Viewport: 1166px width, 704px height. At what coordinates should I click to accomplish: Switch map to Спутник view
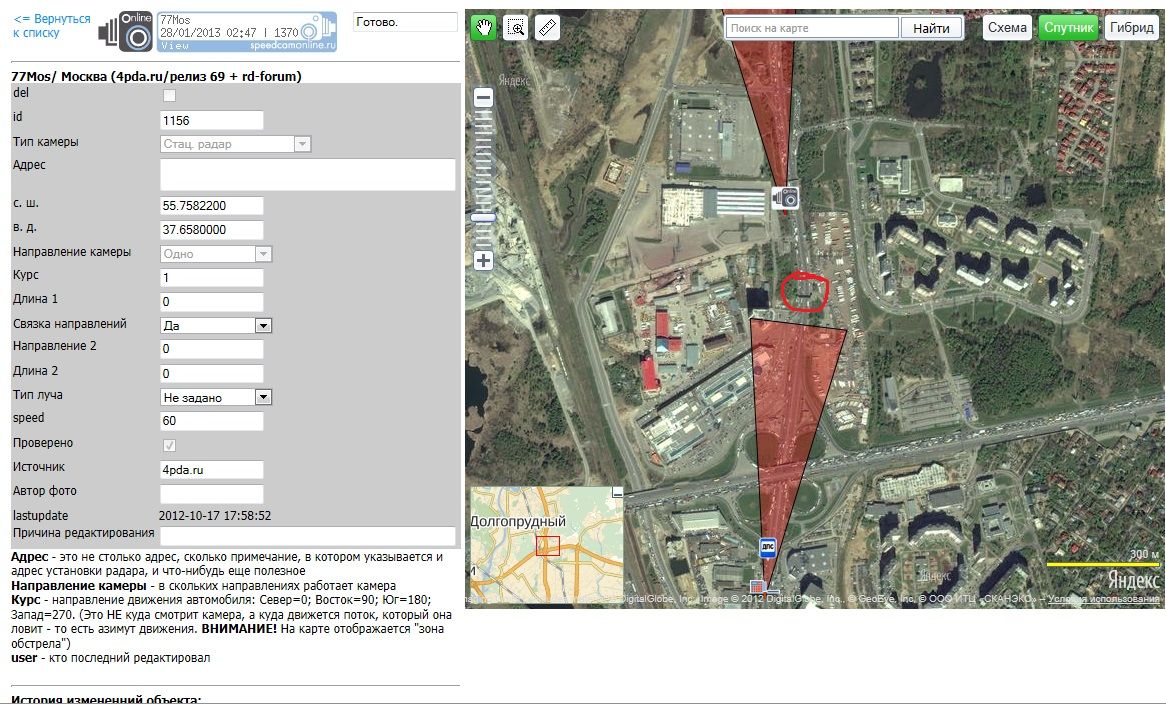point(1069,28)
